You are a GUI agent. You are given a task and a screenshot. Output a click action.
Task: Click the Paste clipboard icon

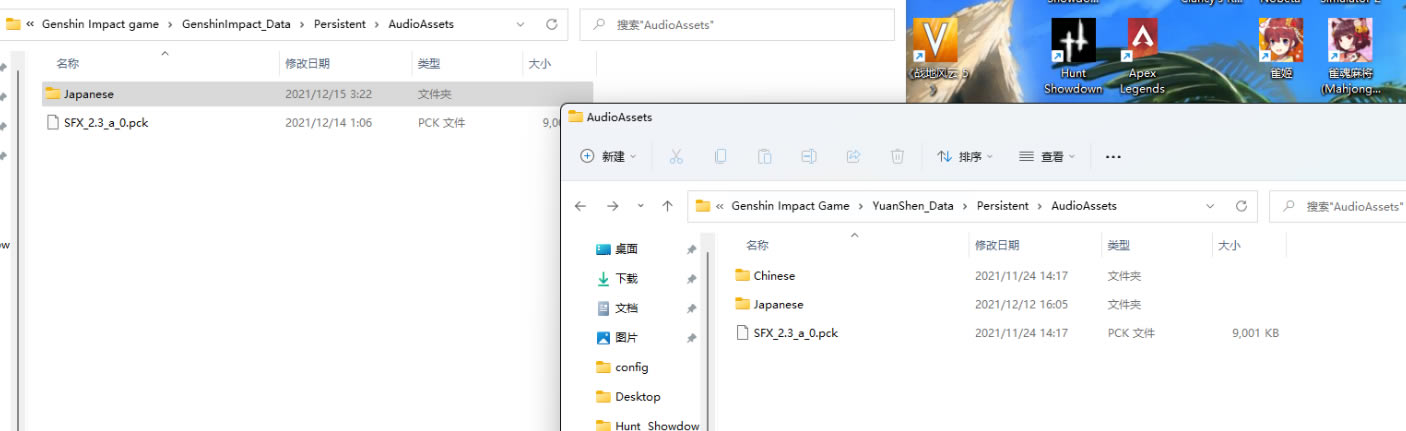click(x=764, y=157)
